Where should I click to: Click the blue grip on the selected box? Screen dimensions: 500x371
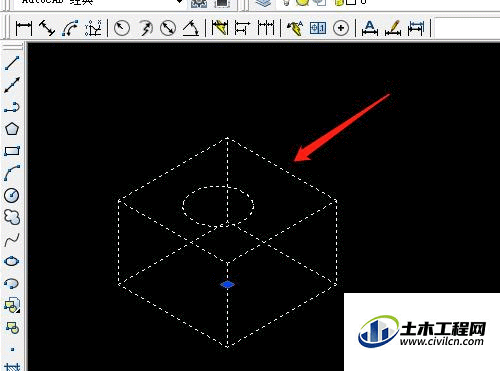coord(227,284)
